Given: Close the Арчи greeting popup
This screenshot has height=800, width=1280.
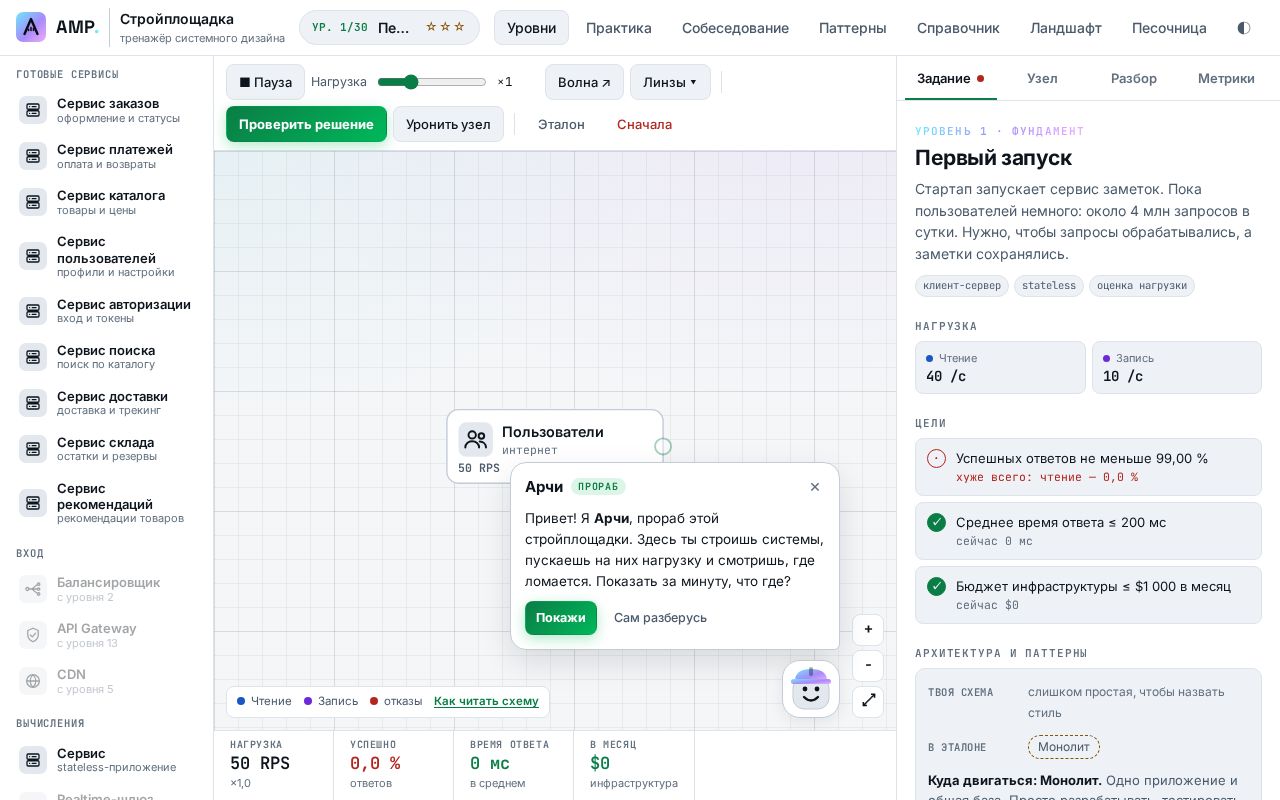Looking at the screenshot, I should [x=815, y=487].
